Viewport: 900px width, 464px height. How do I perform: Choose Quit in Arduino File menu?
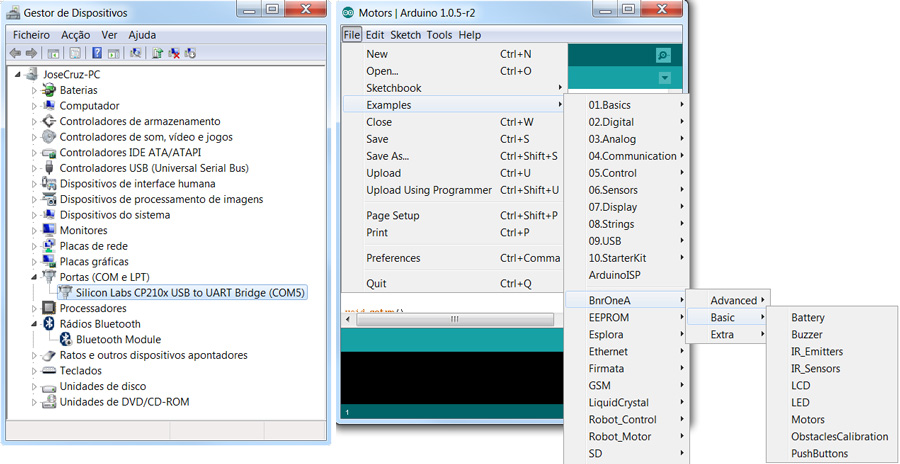click(453, 283)
